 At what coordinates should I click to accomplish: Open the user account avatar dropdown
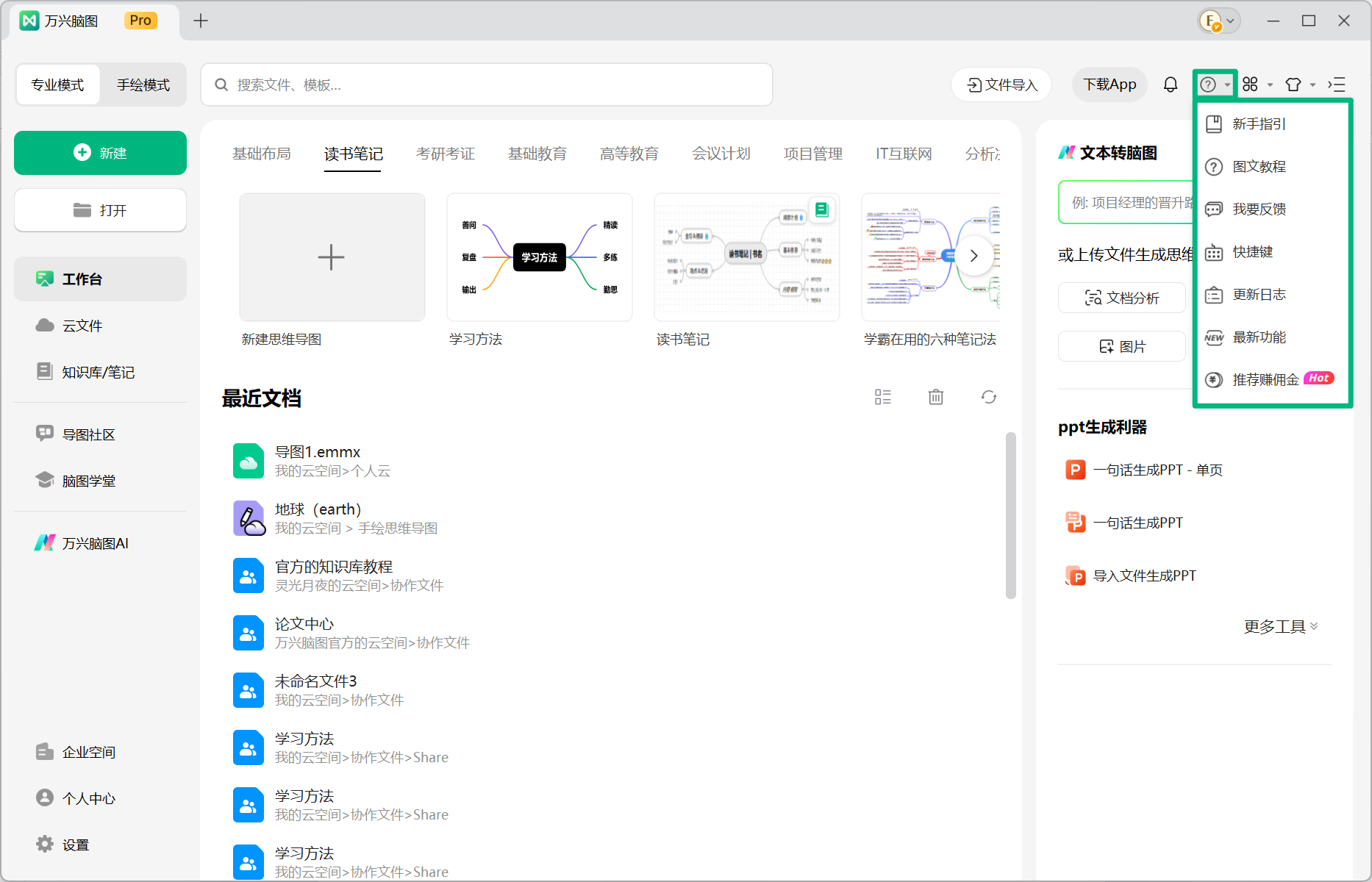tap(1219, 21)
